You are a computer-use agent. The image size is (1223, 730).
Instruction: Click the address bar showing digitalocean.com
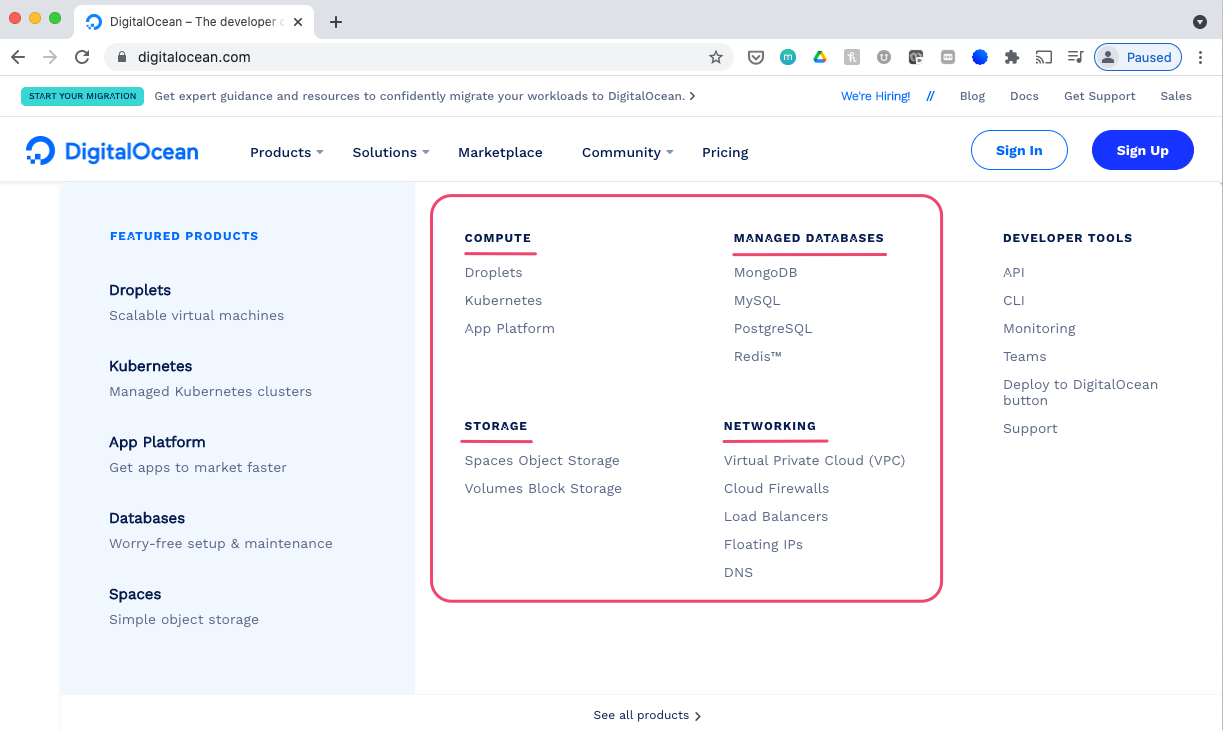(x=420, y=57)
